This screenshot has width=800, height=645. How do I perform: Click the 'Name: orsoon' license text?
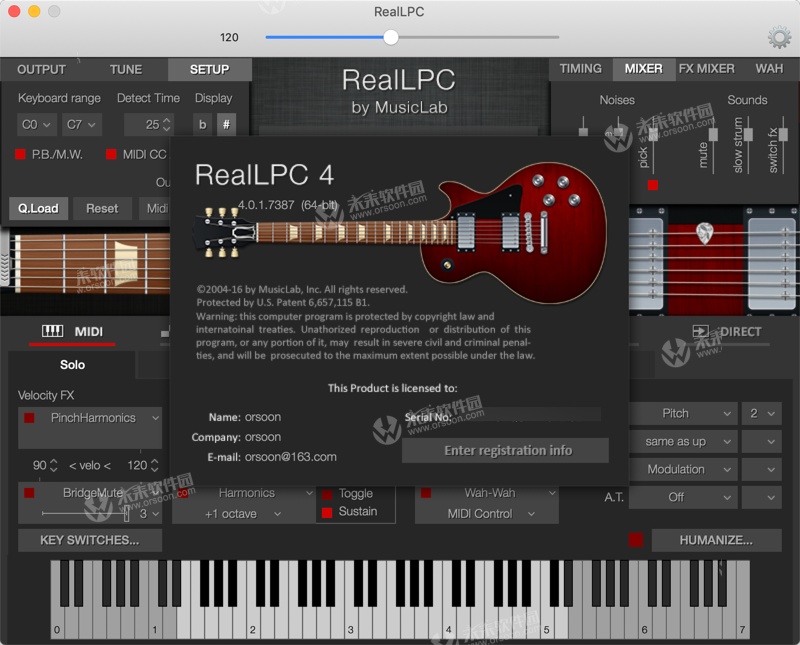(x=244, y=417)
